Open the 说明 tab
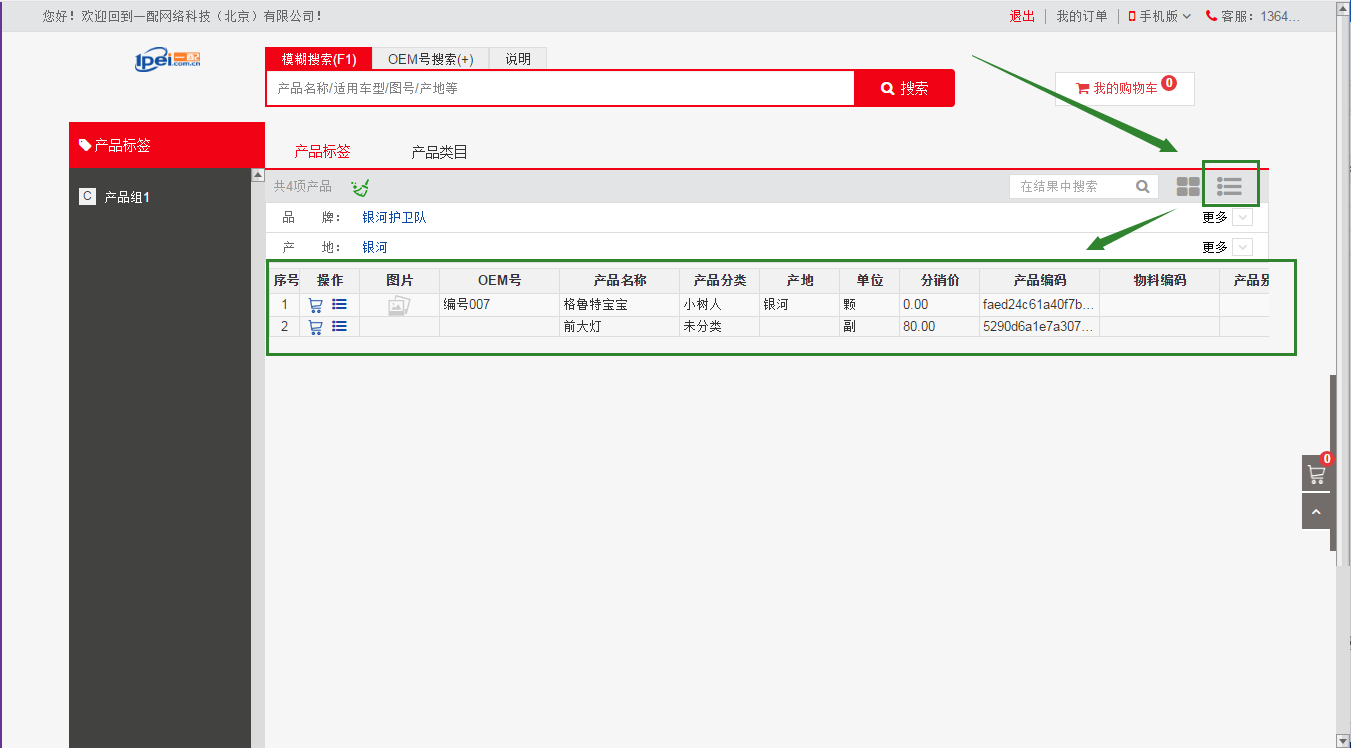 click(x=518, y=59)
